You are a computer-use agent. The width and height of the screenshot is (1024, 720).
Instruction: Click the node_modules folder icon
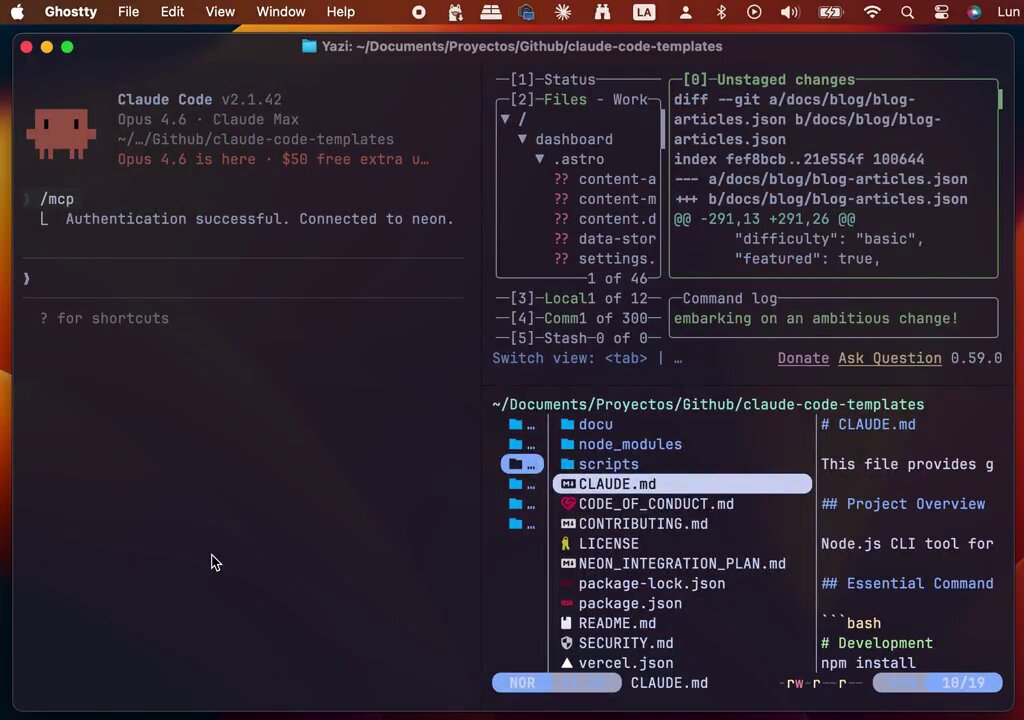click(567, 444)
